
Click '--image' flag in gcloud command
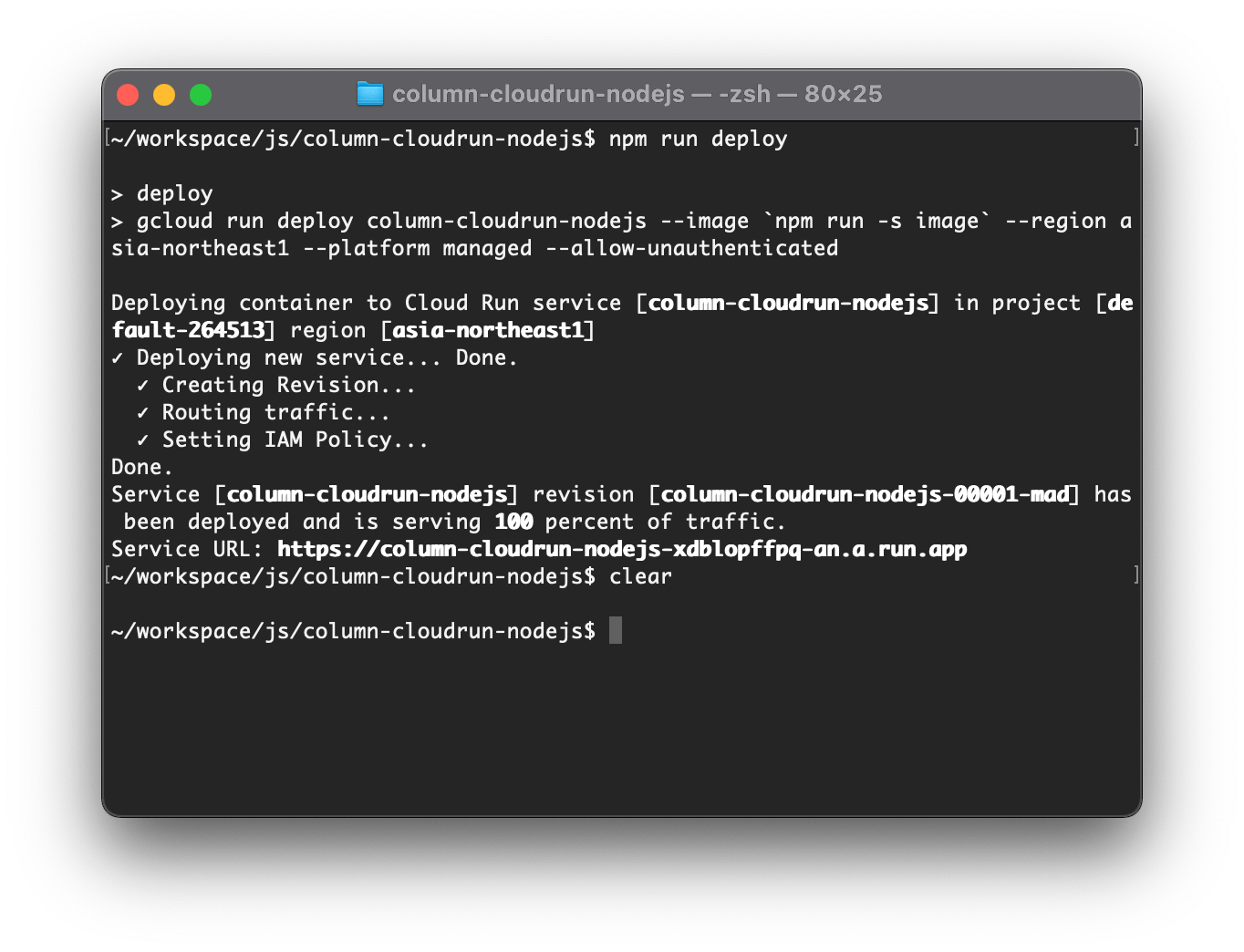[x=705, y=221]
